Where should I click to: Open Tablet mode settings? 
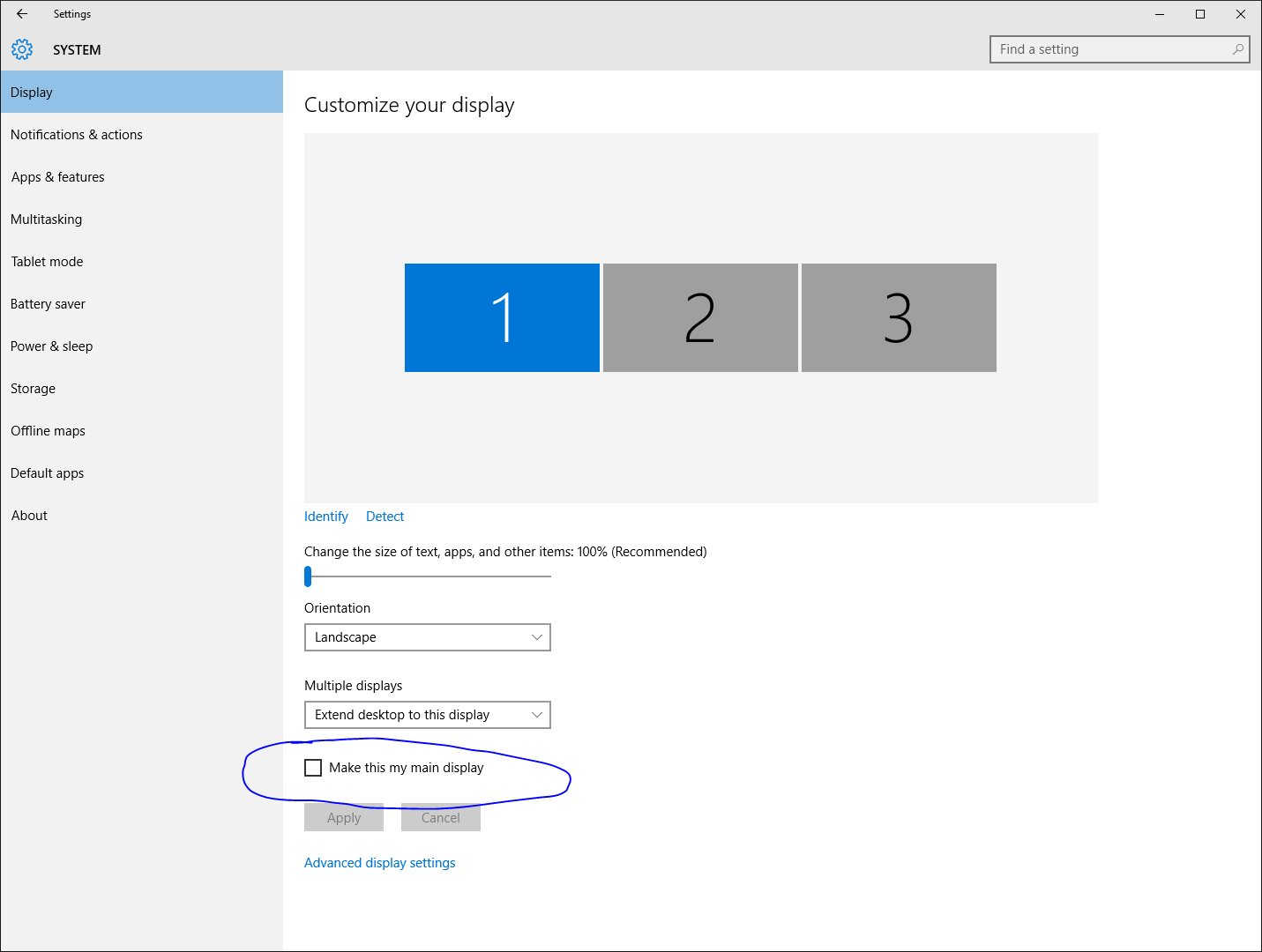(x=142, y=261)
